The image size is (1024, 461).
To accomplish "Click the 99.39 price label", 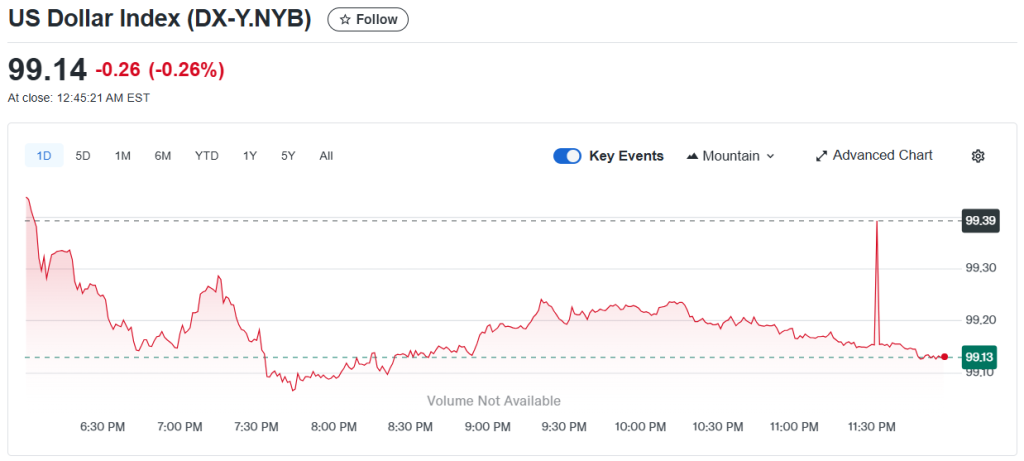I will [981, 221].
